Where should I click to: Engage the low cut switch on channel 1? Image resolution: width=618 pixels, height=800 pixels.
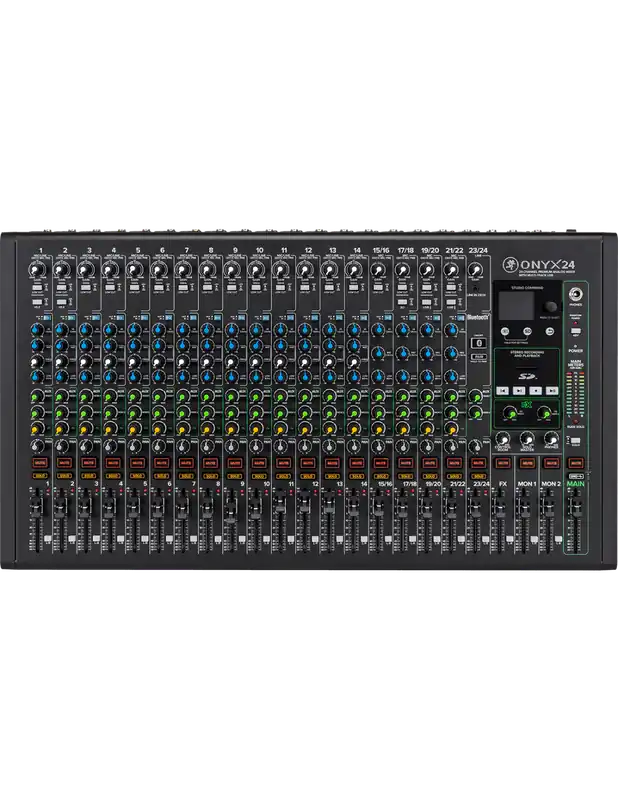[x=37, y=288]
